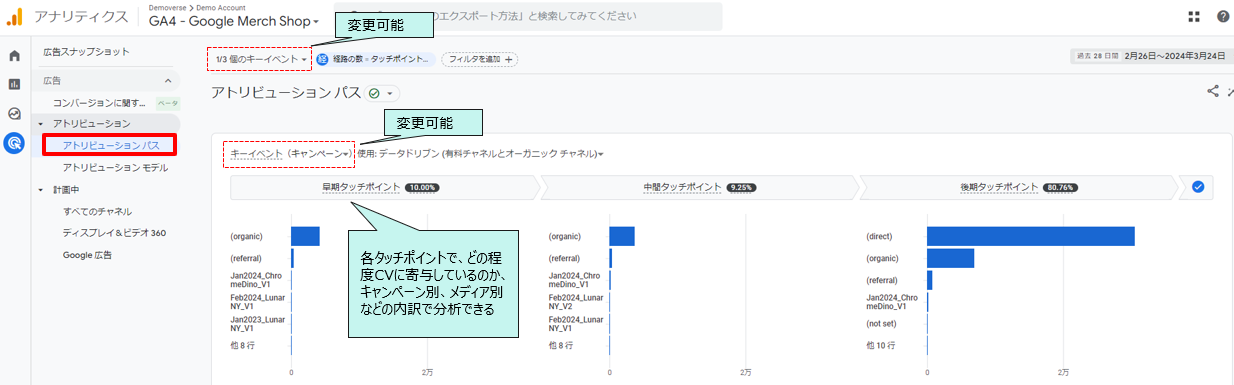Open the 使用: データドリブン model dropdown
This screenshot has height=385, width=1234.
(480, 154)
